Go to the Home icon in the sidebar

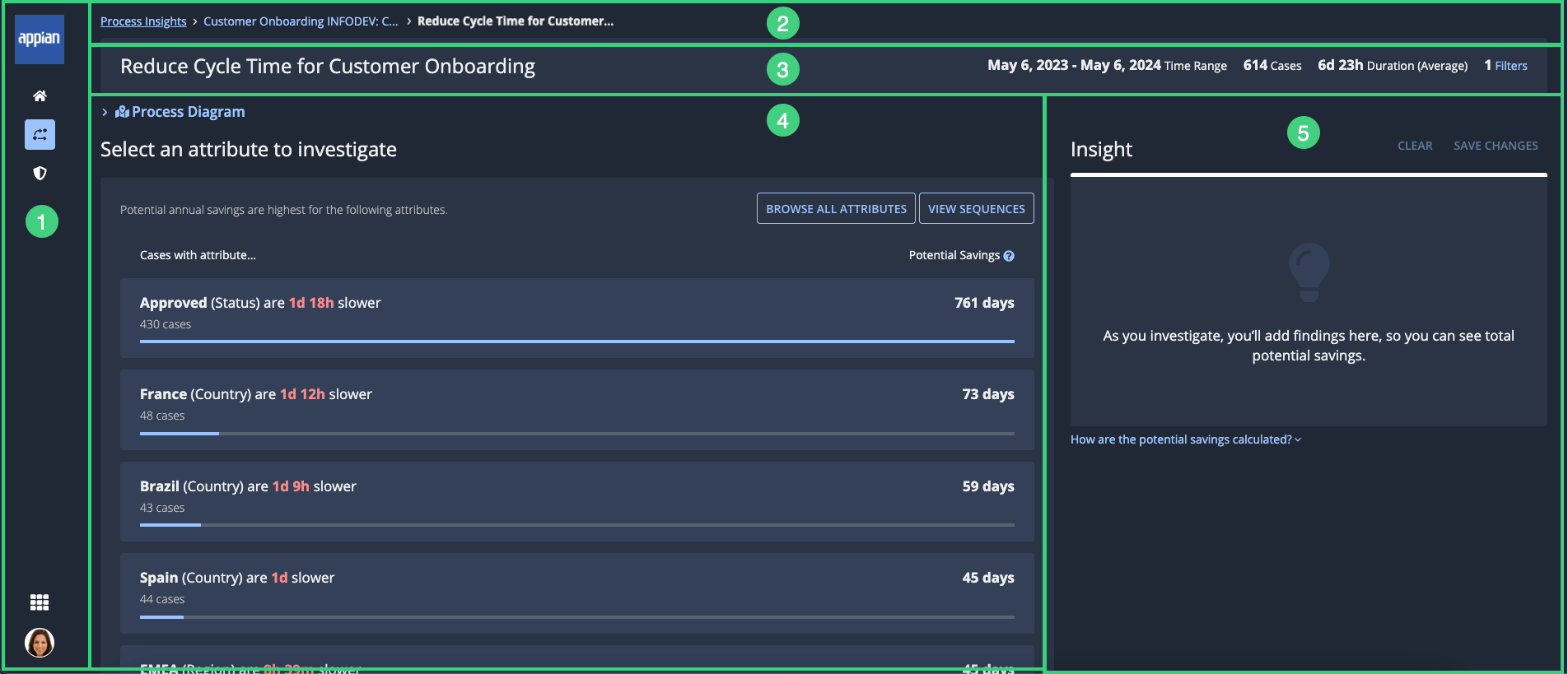click(x=40, y=96)
